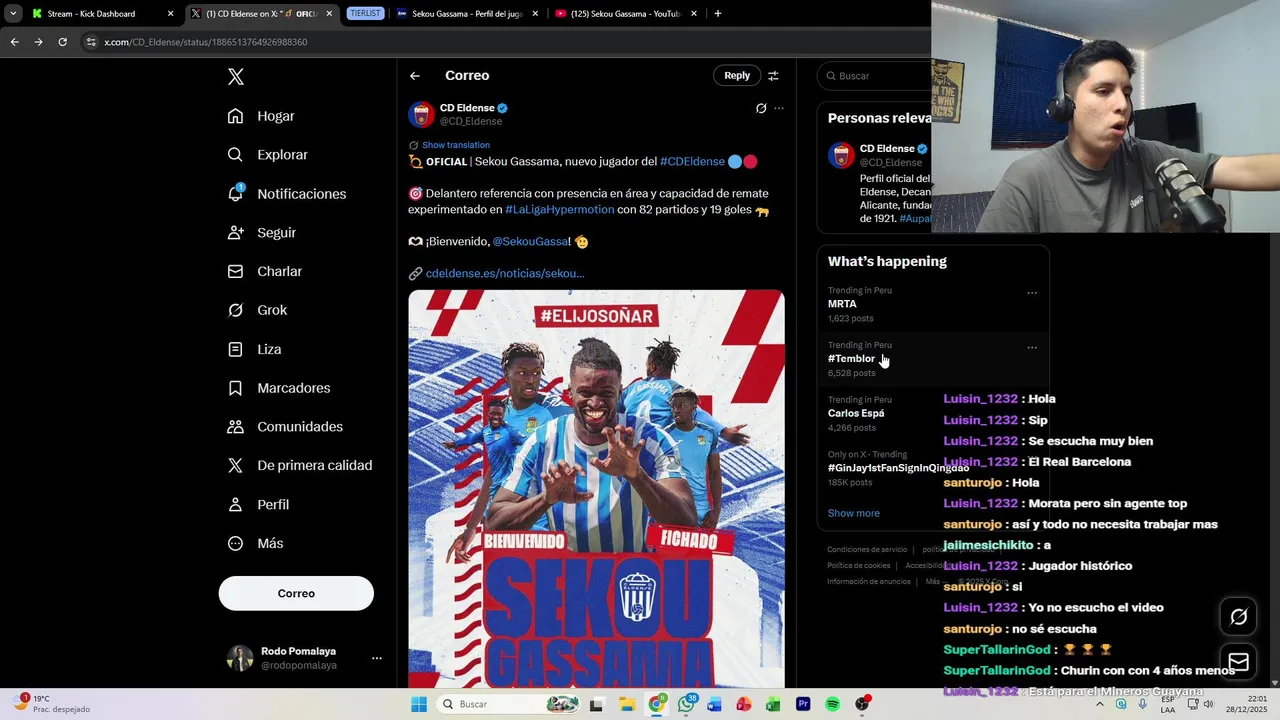Open the Windows Start button
1280x720 pixels.
pyautogui.click(x=419, y=704)
